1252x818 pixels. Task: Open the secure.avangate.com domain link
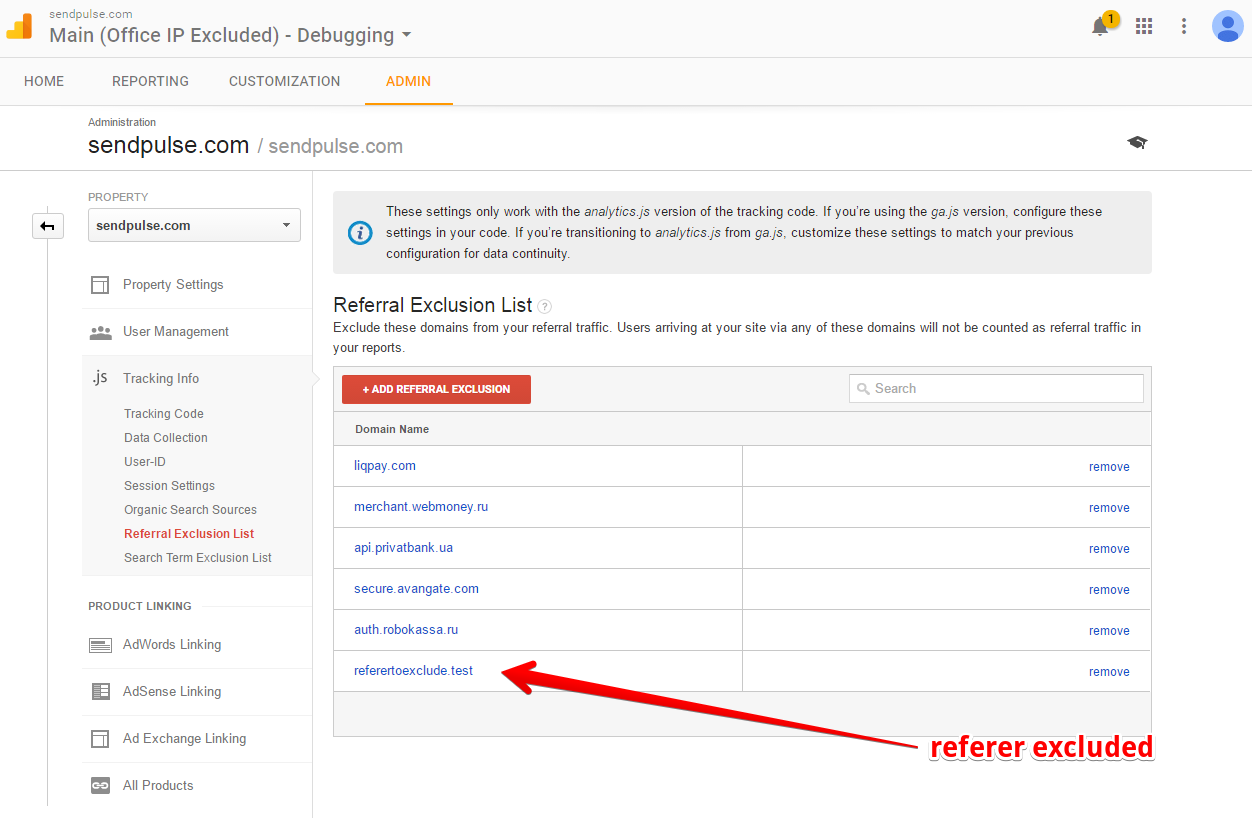pos(416,589)
